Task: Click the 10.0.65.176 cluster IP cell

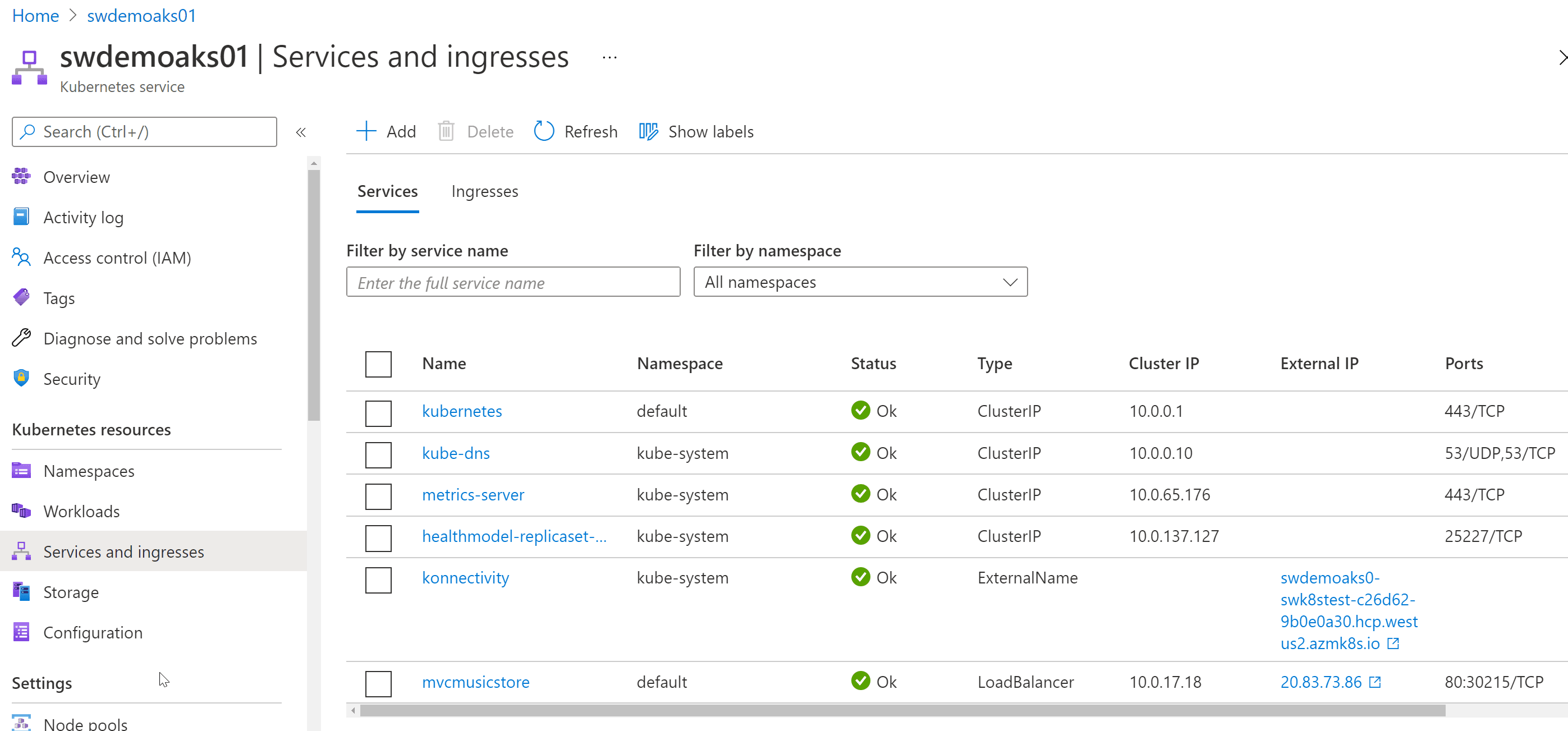Action: pos(1170,494)
